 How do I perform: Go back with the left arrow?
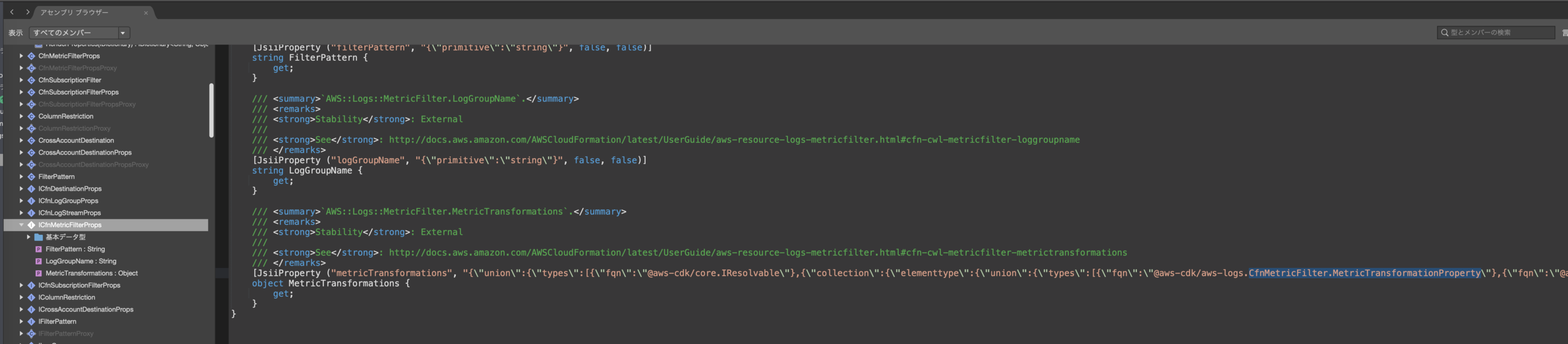[x=12, y=12]
